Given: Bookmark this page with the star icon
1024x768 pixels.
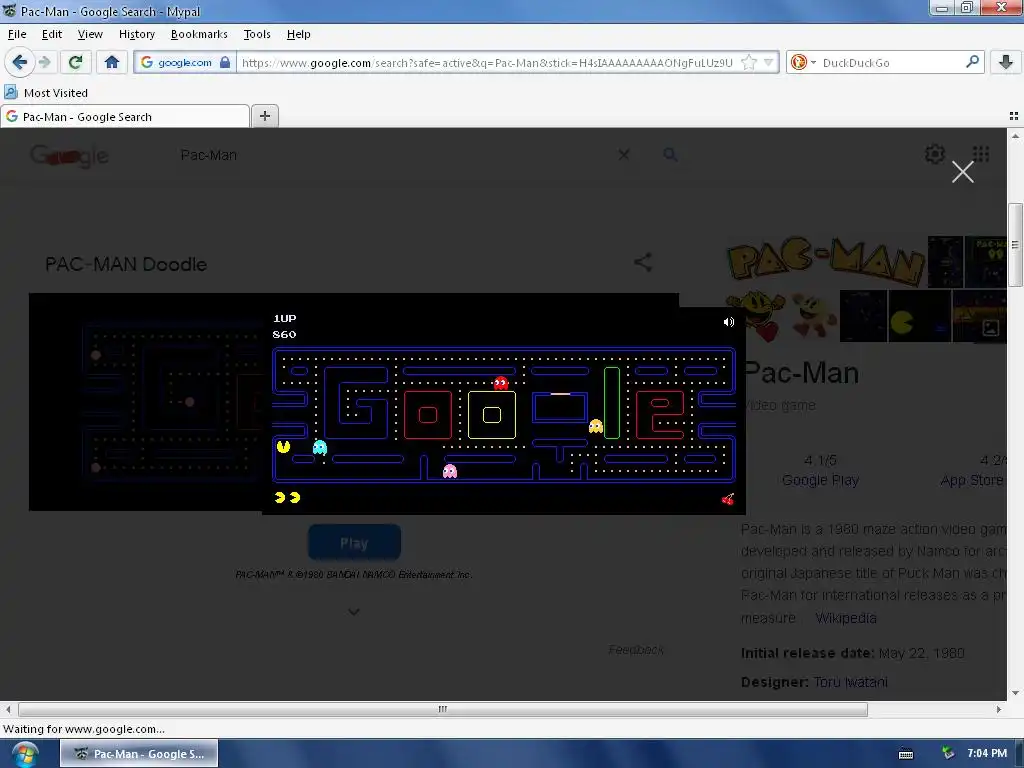Looking at the screenshot, I should click(749, 63).
